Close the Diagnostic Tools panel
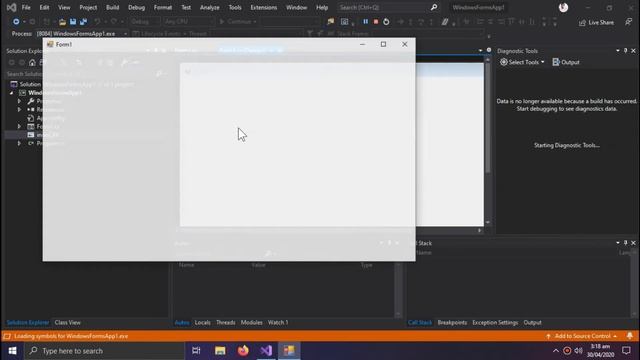 pos(633,51)
